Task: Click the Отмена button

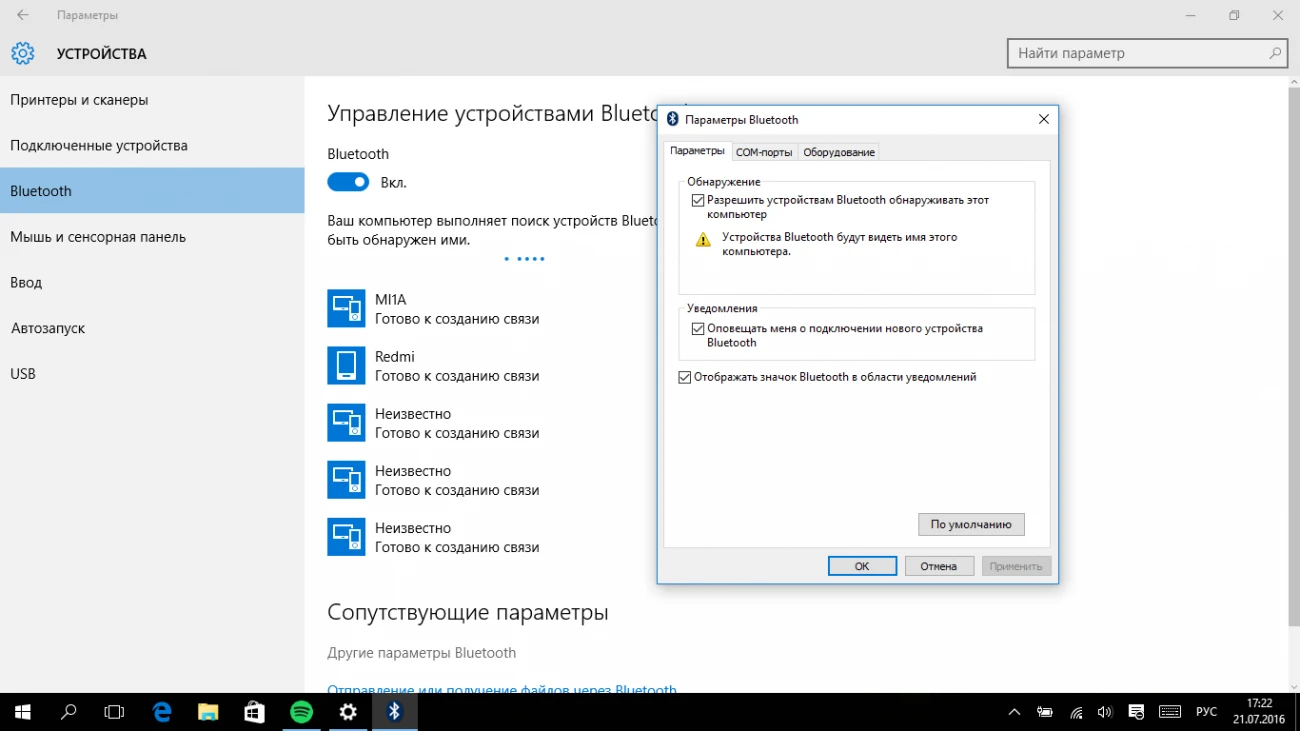Action: (939, 566)
